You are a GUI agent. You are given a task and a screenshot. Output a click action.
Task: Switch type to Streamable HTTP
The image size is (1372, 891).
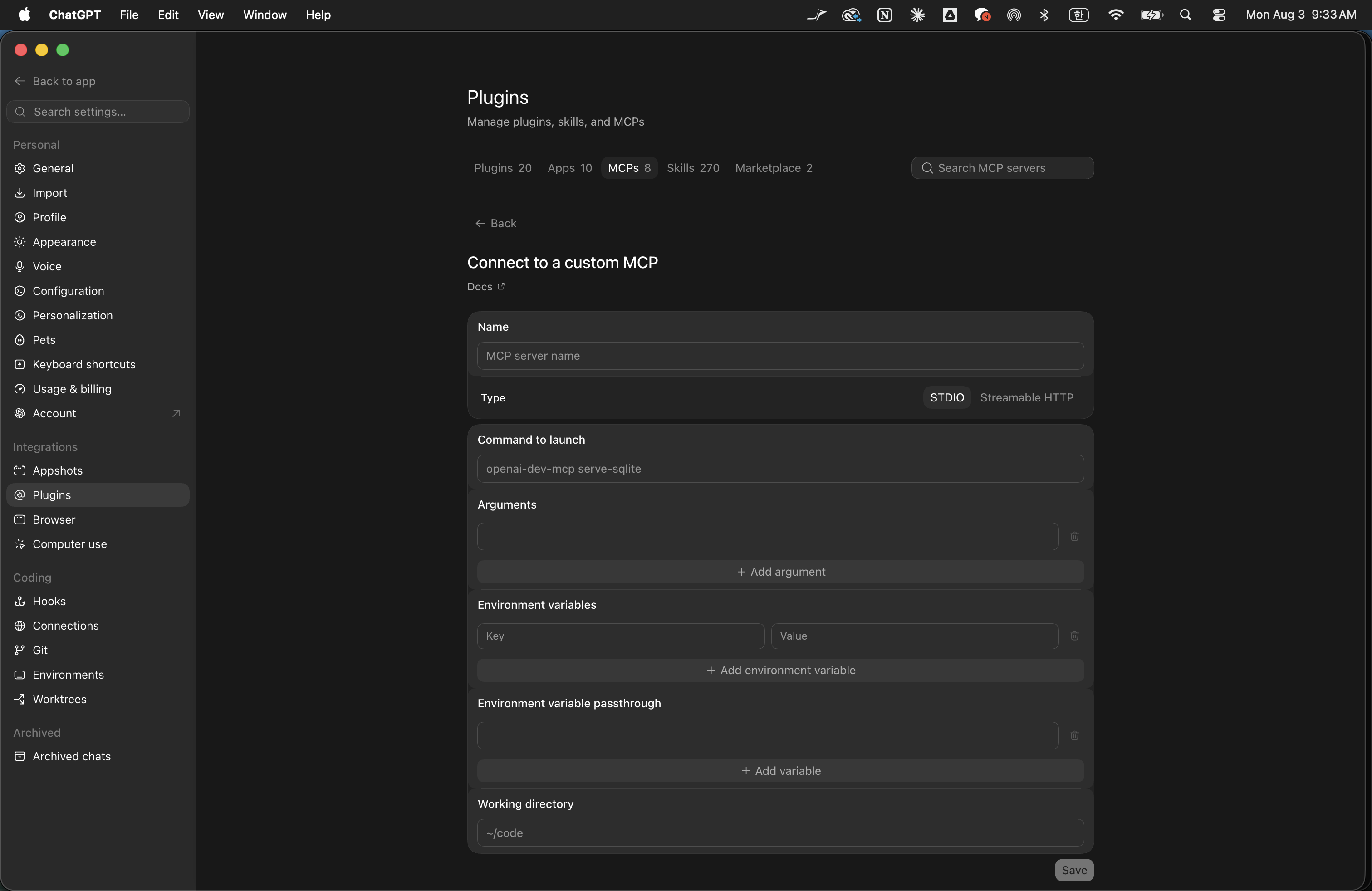tap(1027, 398)
